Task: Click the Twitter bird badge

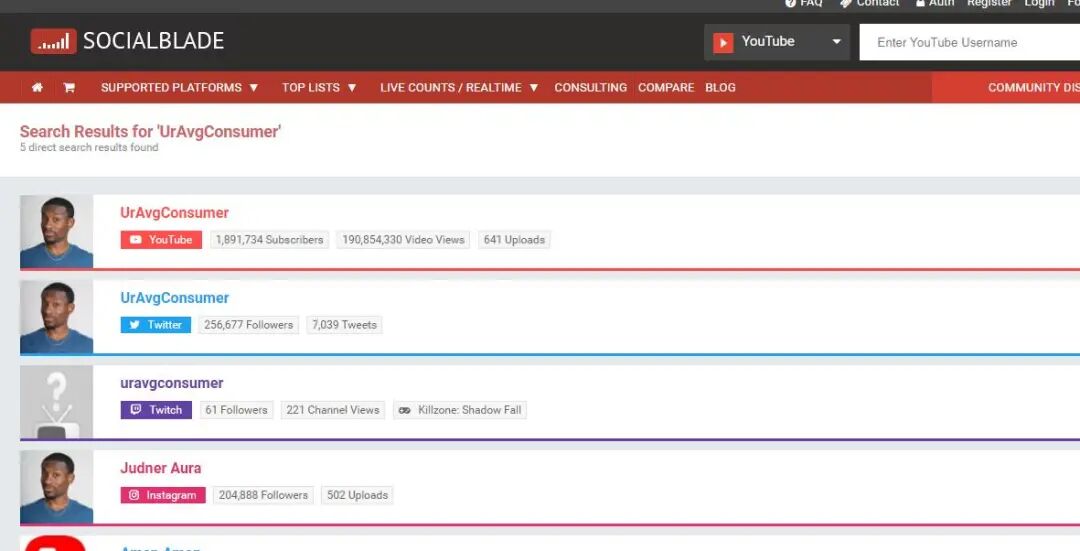Action: tap(156, 325)
